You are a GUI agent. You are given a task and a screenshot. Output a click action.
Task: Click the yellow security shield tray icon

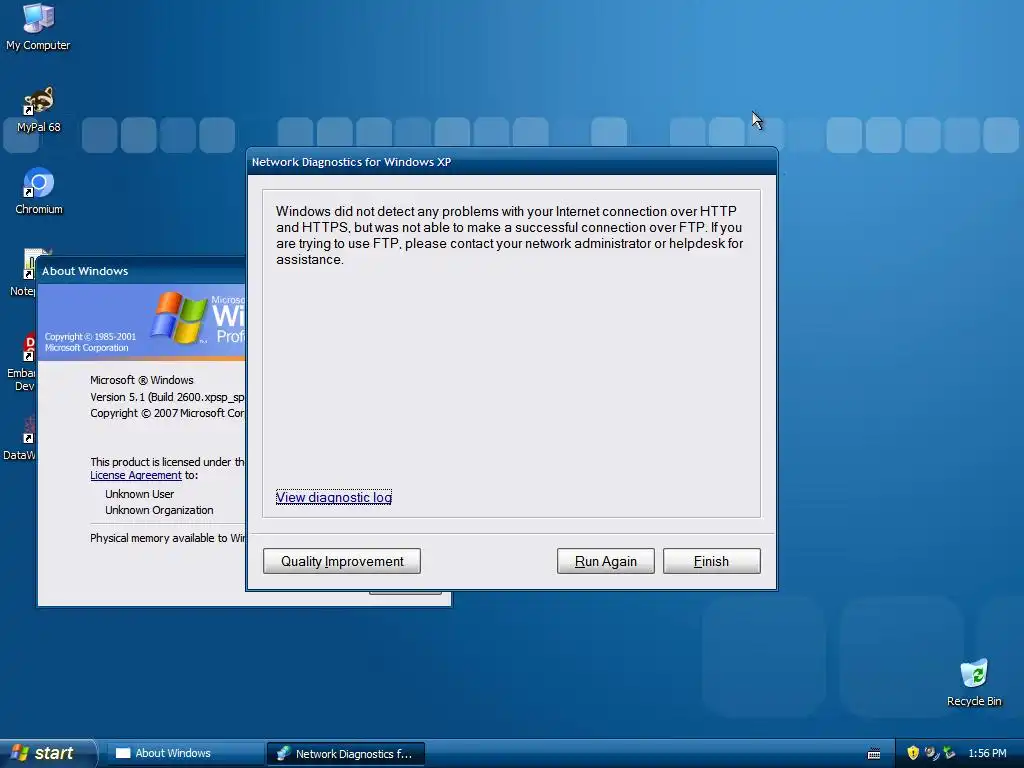pyautogui.click(x=913, y=753)
